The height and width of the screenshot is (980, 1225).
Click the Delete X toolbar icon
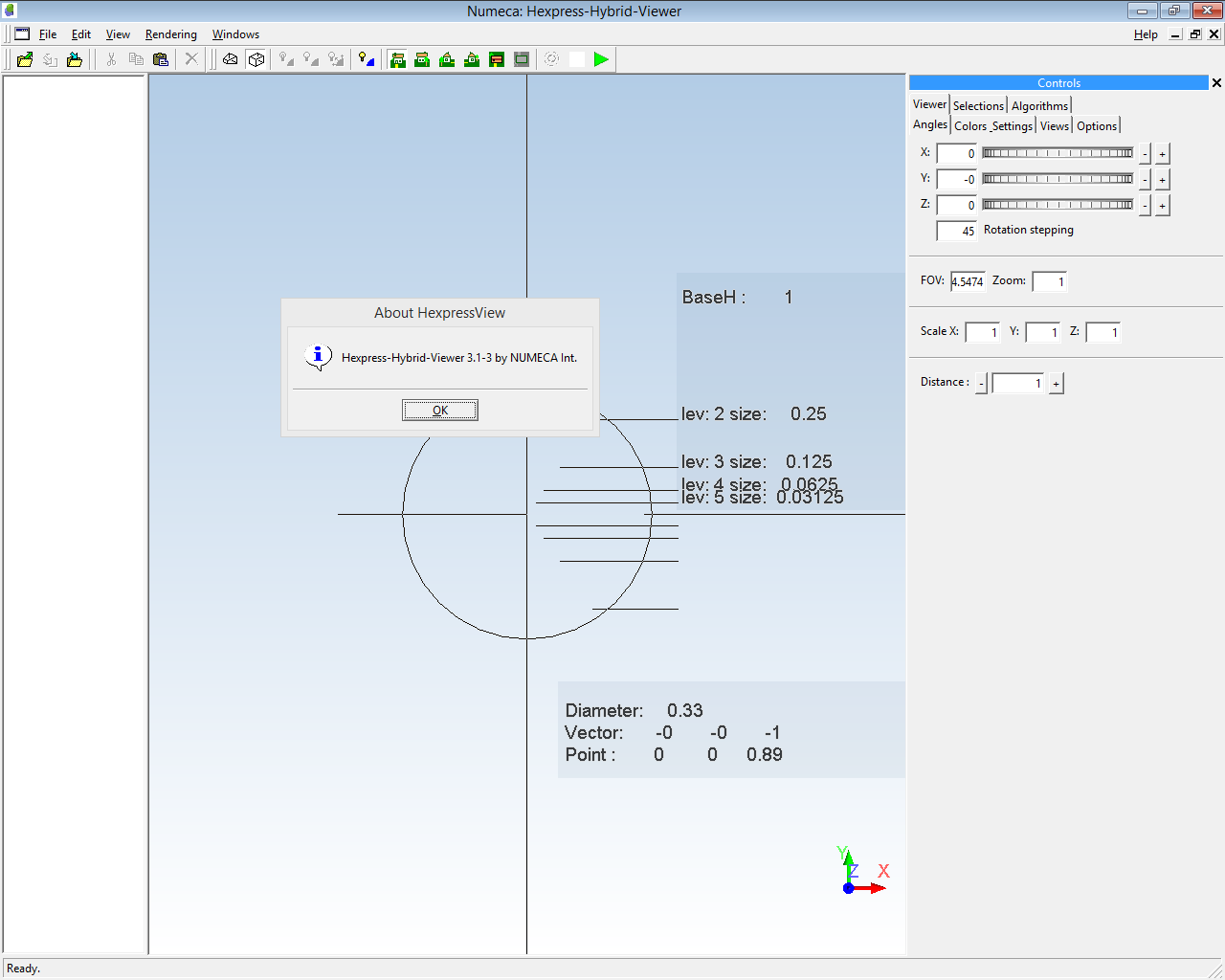tap(191, 59)
